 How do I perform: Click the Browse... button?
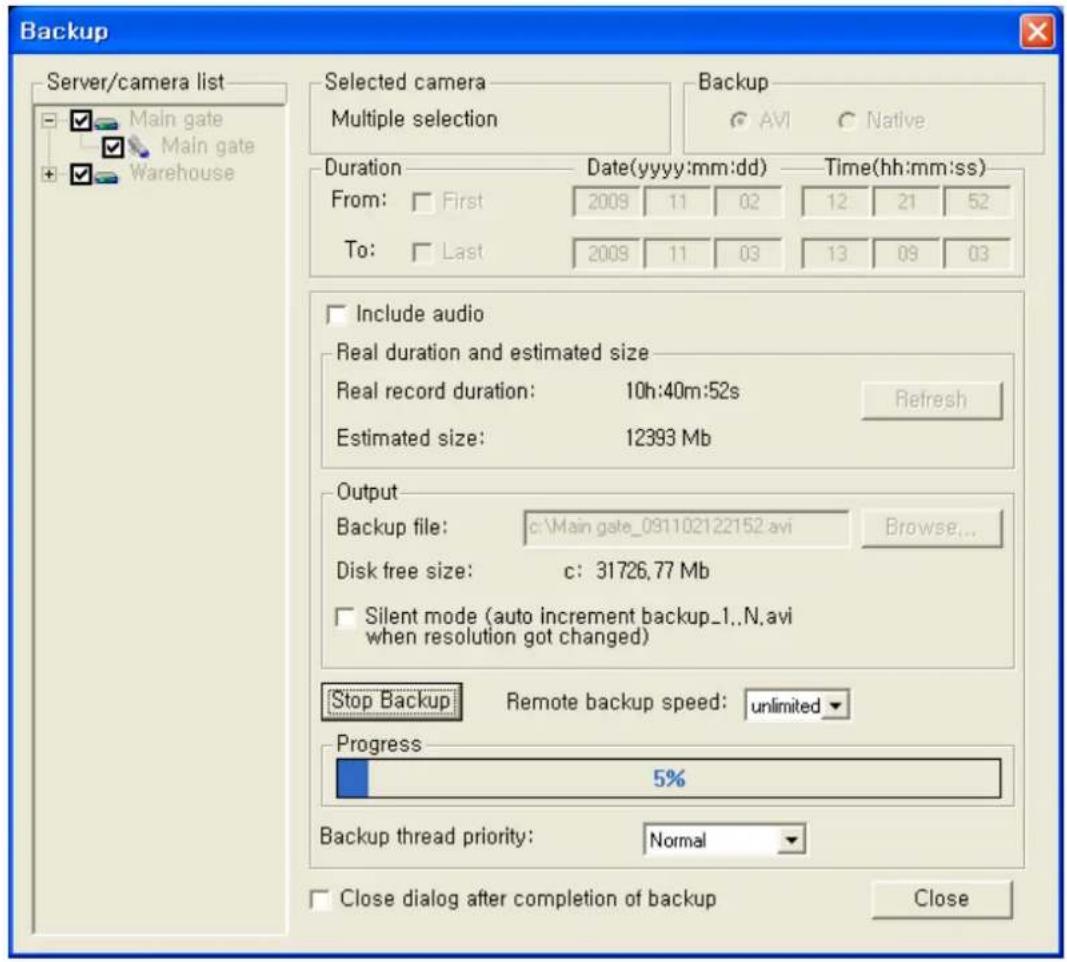click(x=932, y=527)
